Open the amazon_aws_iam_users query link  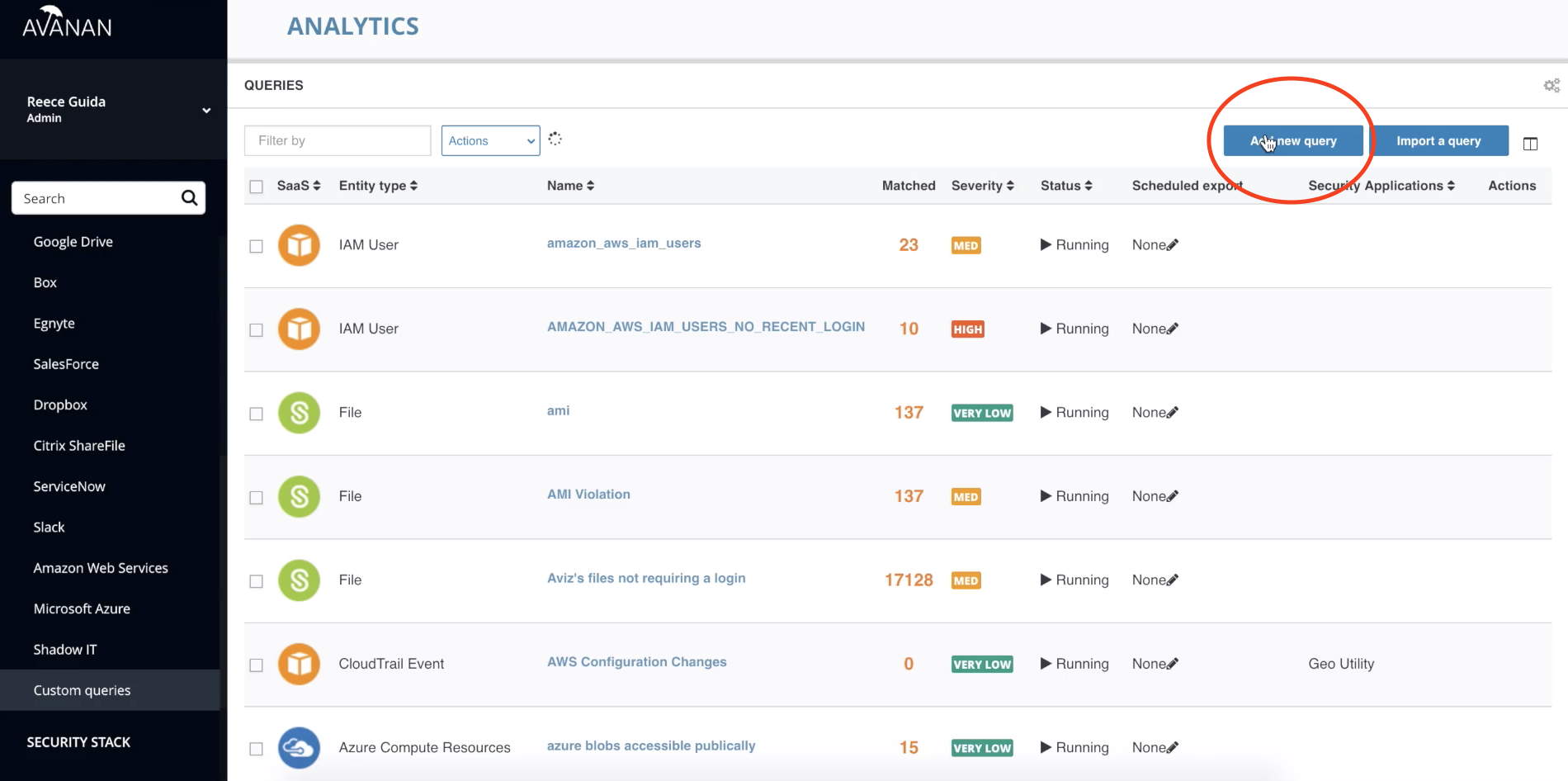(624, 244)
